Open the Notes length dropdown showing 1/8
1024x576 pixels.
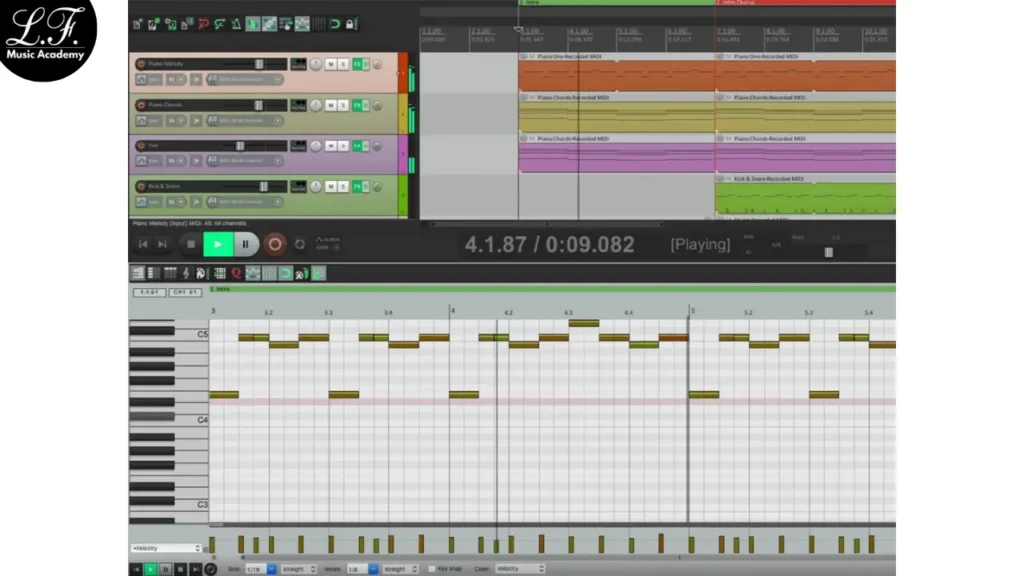pos(360,568)
